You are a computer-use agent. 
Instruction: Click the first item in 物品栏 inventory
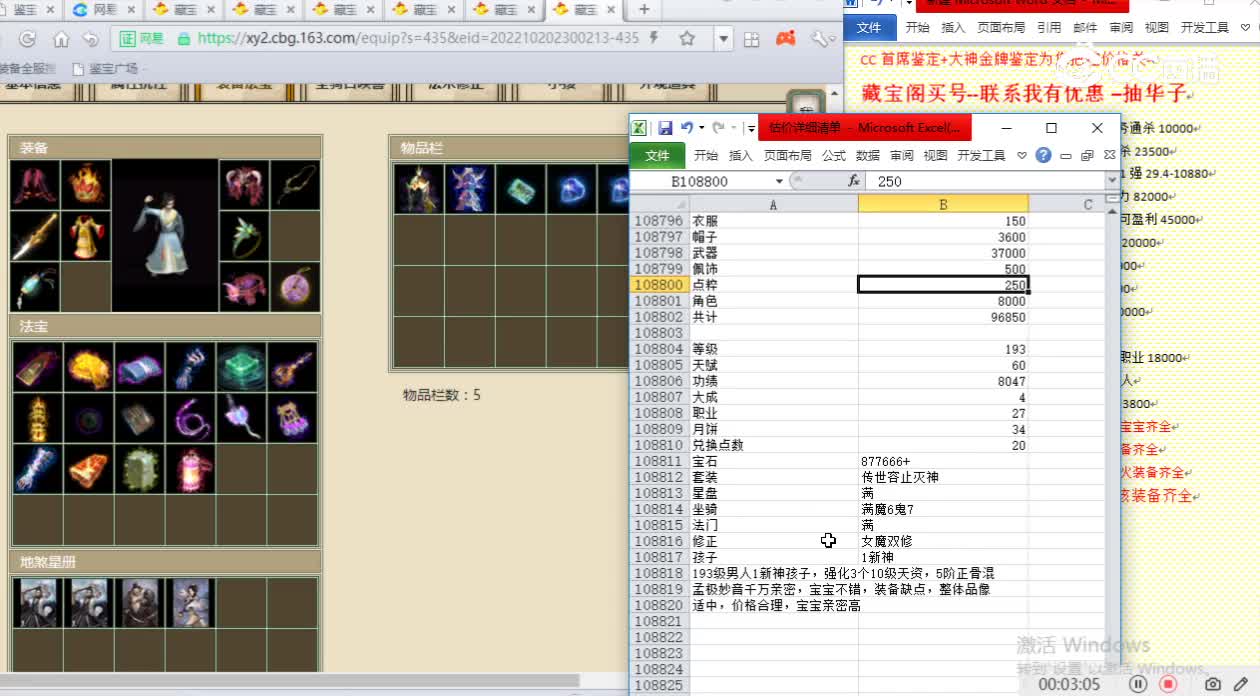[x=418, y=189]
